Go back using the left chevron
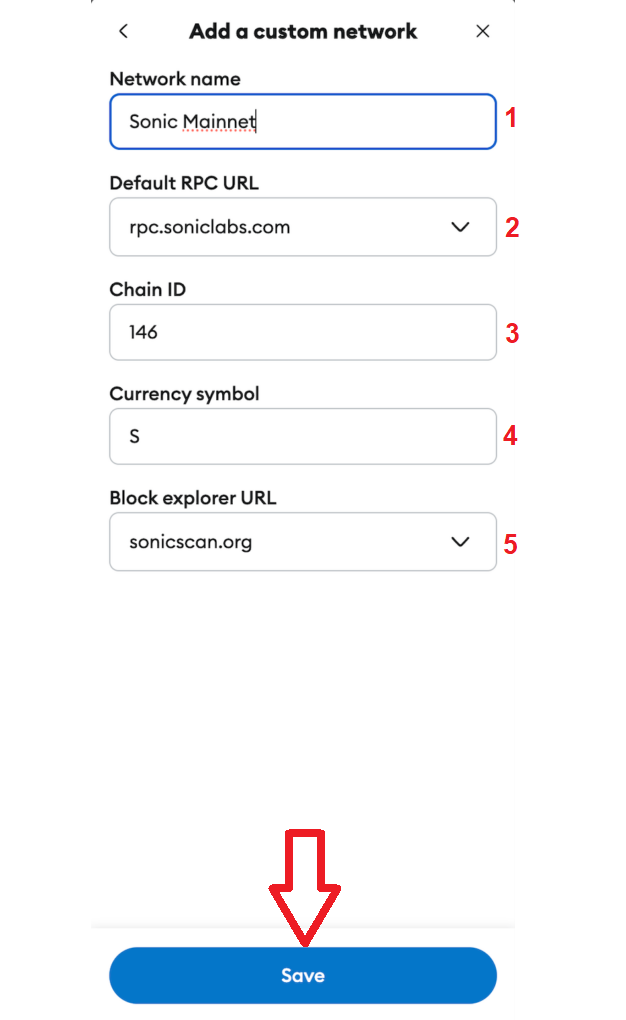This screenshot has width=626, height=1020. coord(123,31)
